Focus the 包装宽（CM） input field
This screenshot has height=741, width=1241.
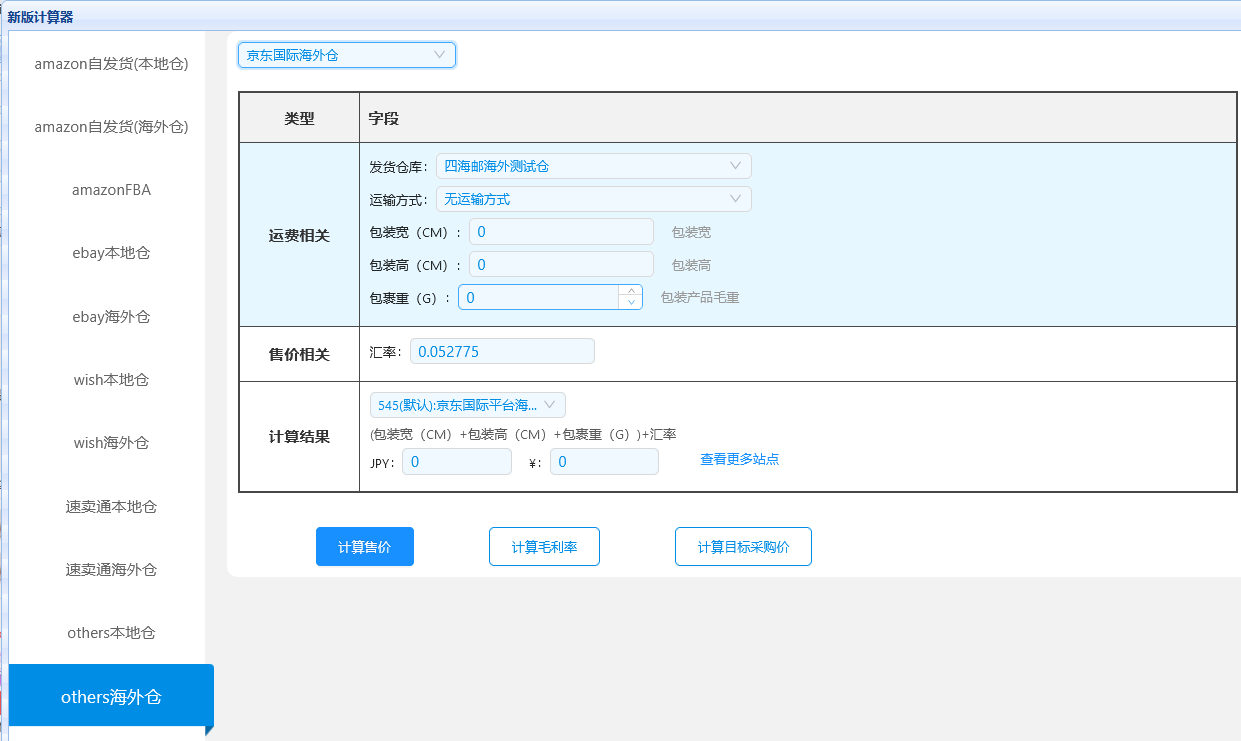pos(561,232)
